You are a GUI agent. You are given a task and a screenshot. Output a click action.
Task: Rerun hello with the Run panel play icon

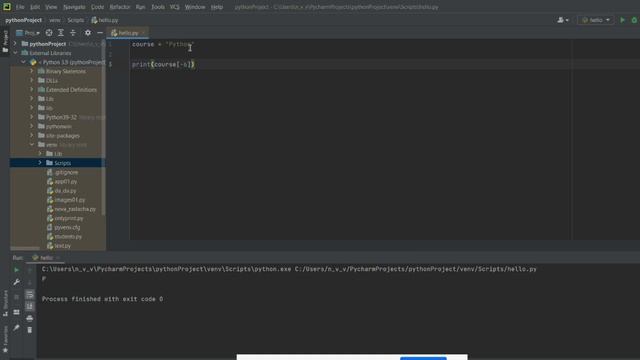pos(16,270)
